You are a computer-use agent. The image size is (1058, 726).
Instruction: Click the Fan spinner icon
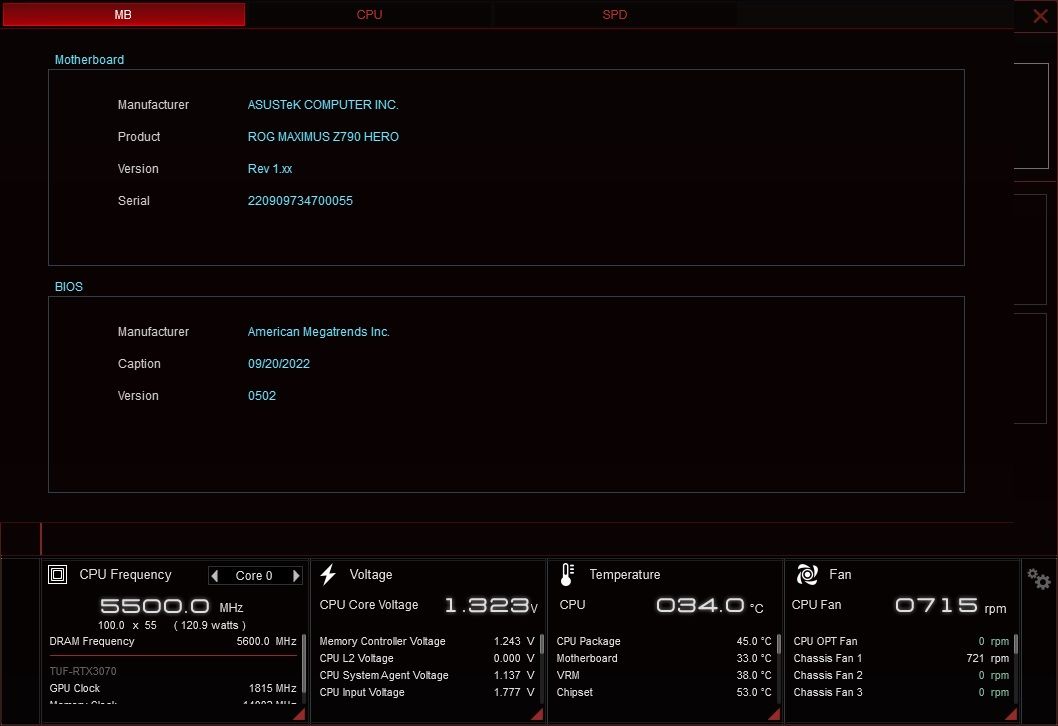807,574
